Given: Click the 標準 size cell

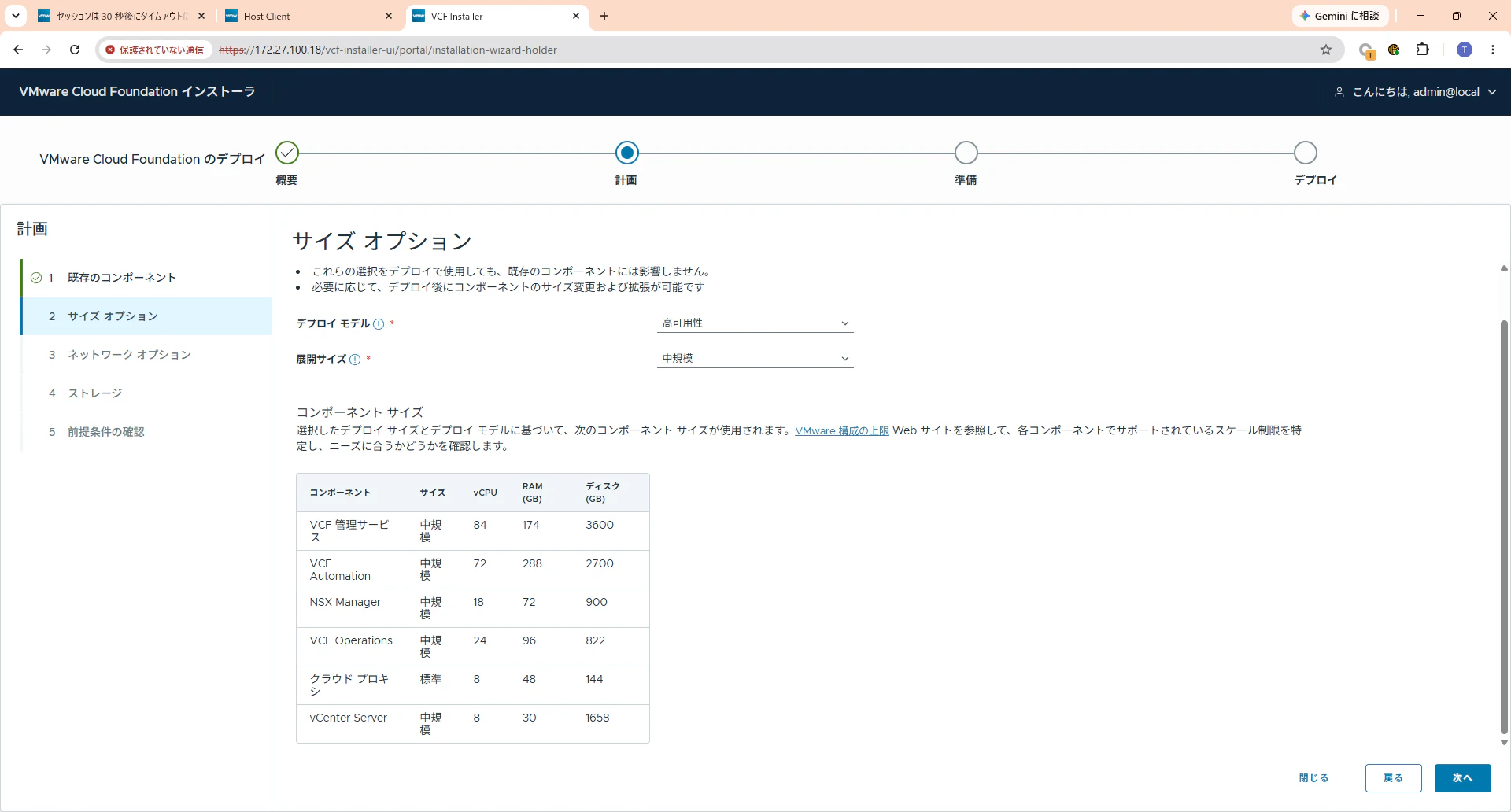Looking at the screenshot, I should (430, 679).
